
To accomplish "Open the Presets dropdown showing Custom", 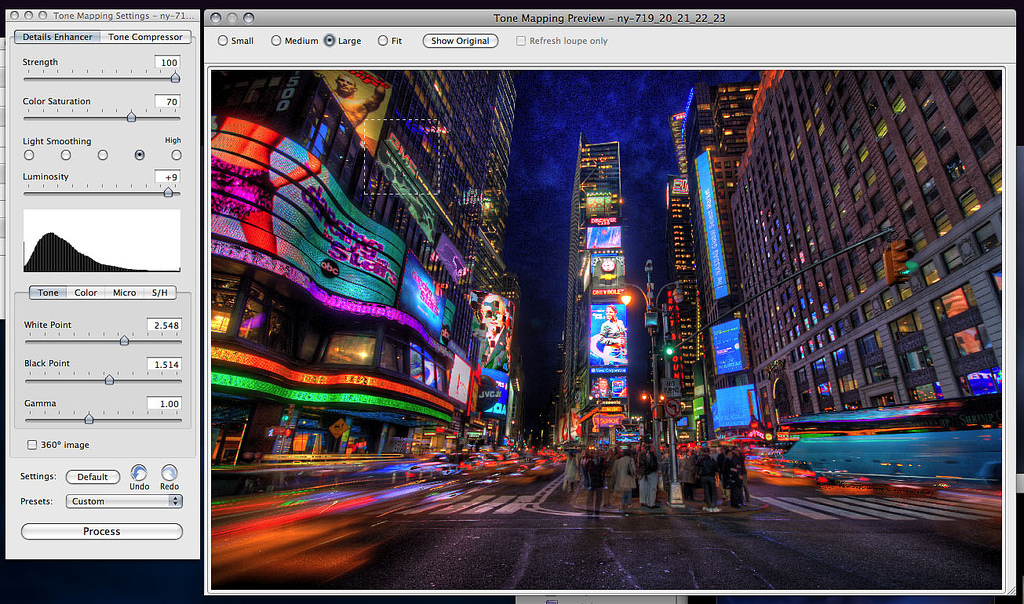I will point(124,501).
